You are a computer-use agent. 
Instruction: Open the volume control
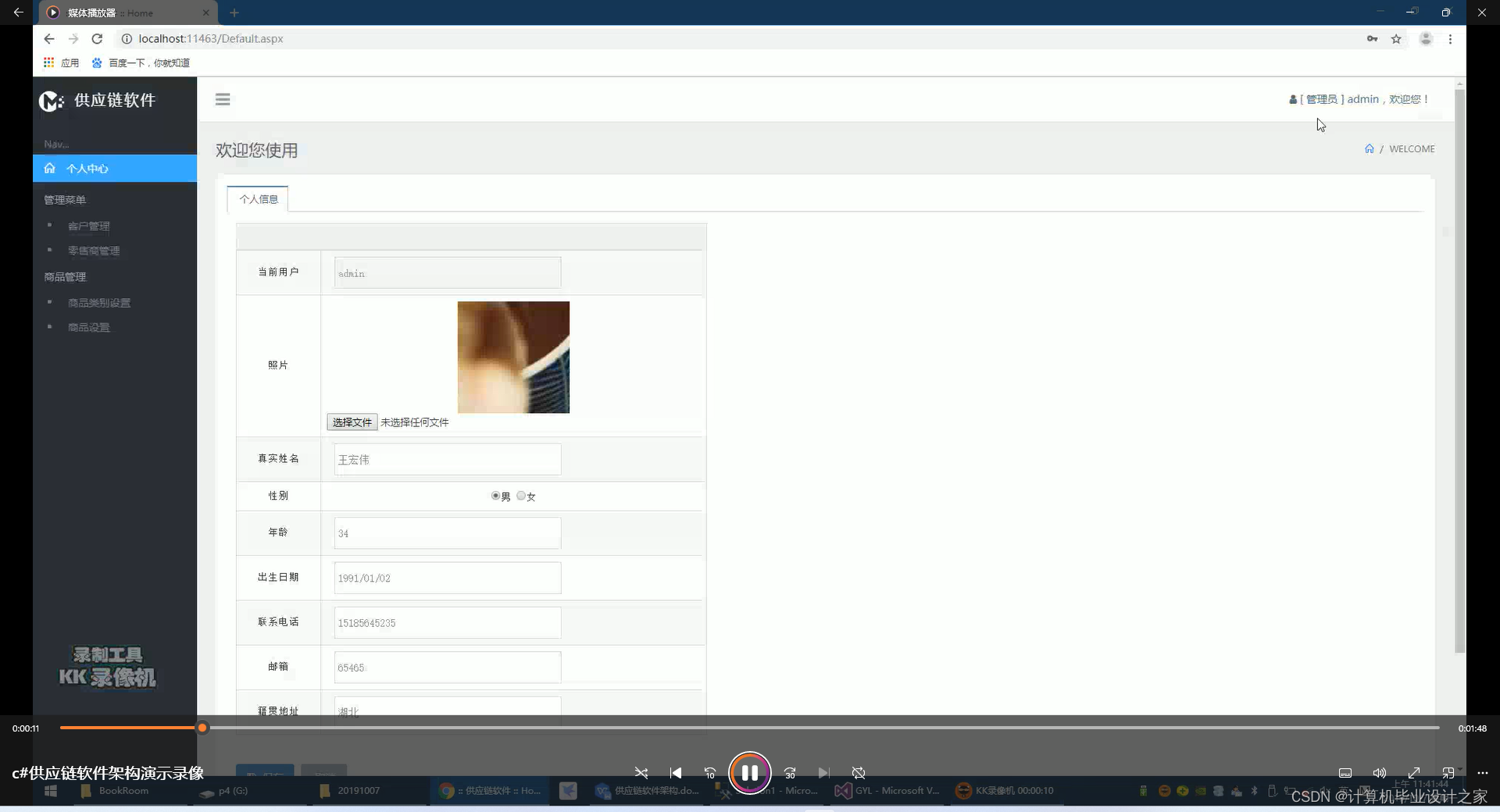(1380, 773)
